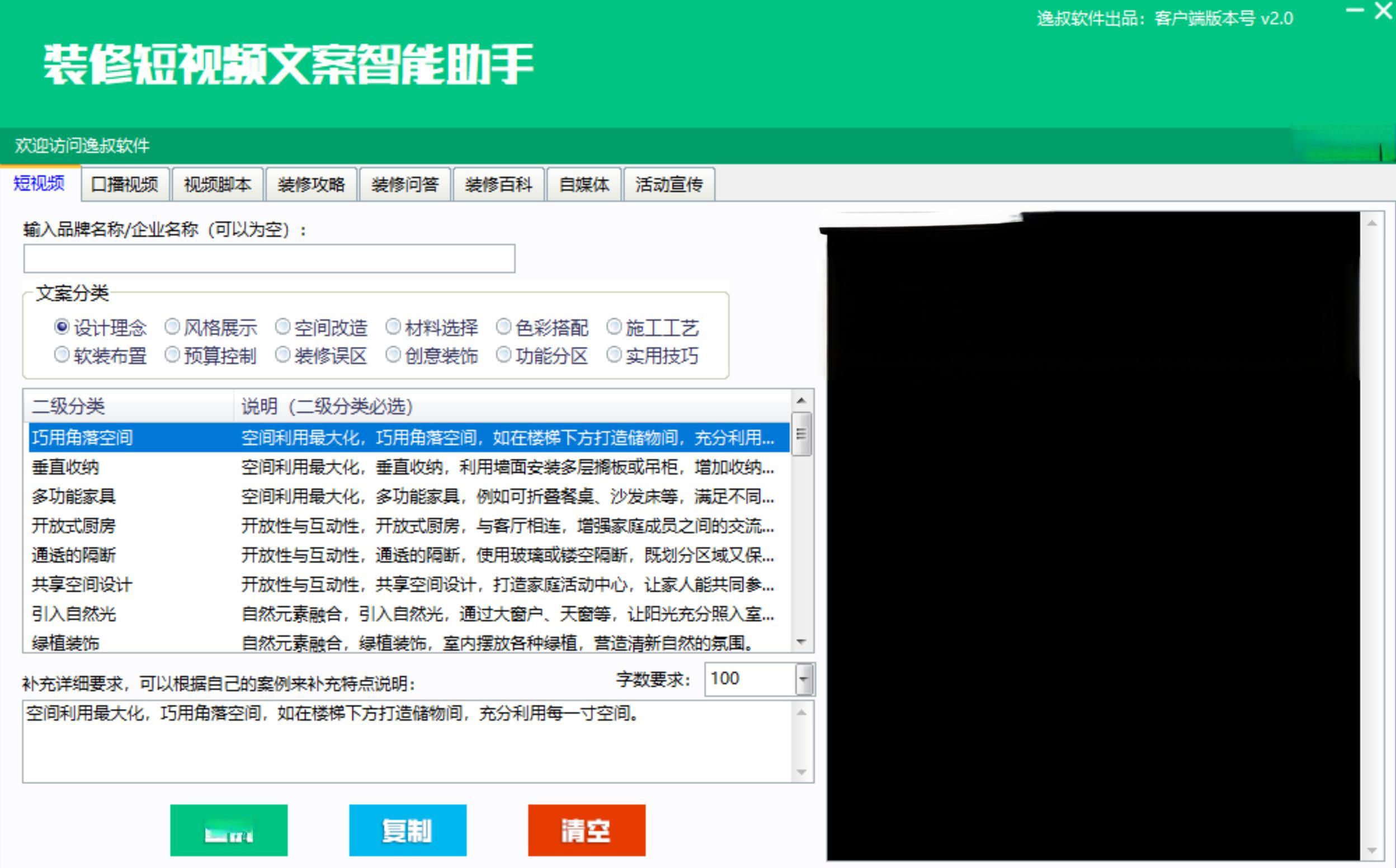1396x868 pixels.
Task: Go to the 自媒体 tab
Action: tap(584, 184)
